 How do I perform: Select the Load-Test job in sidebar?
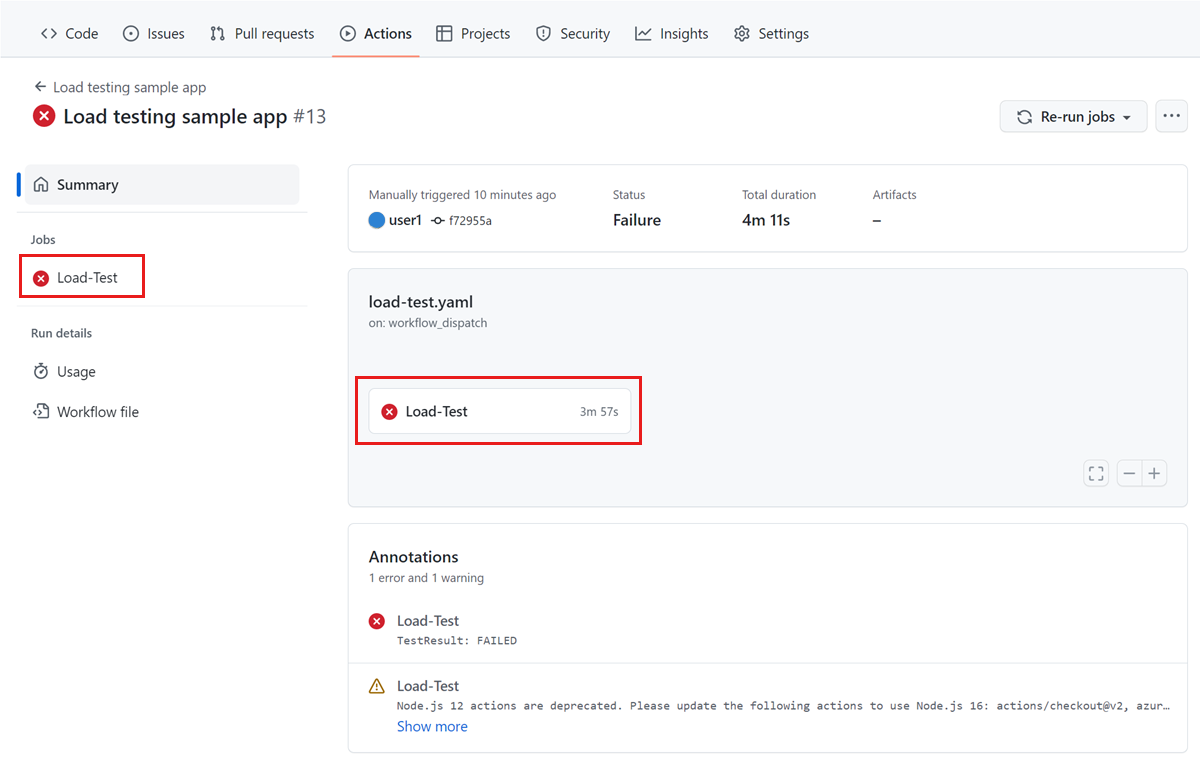click(x=86, y=278)
